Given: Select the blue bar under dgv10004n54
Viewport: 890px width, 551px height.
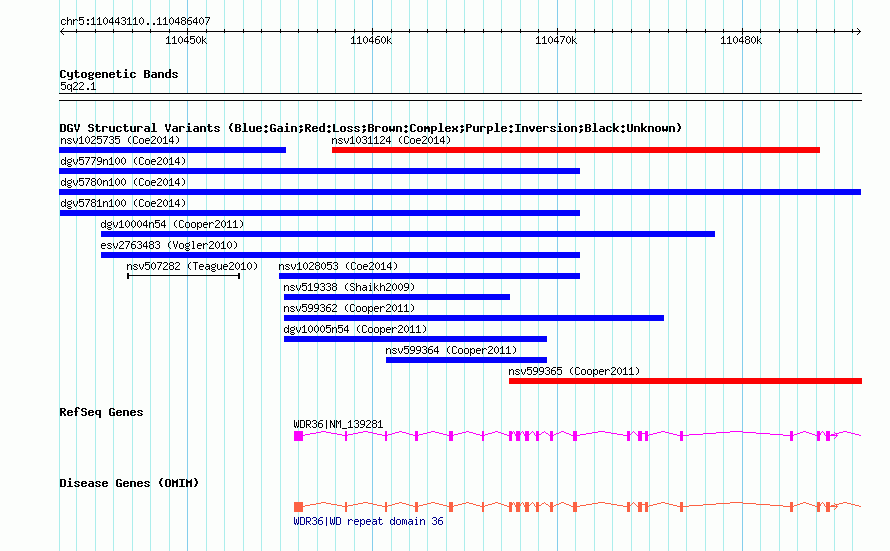Looking at the screenshot, I should (x=408, y=234).
